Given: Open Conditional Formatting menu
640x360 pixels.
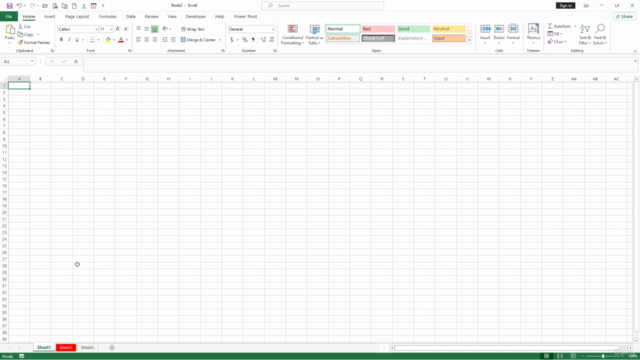Looking at the screenshot, I should coord(292,35).
